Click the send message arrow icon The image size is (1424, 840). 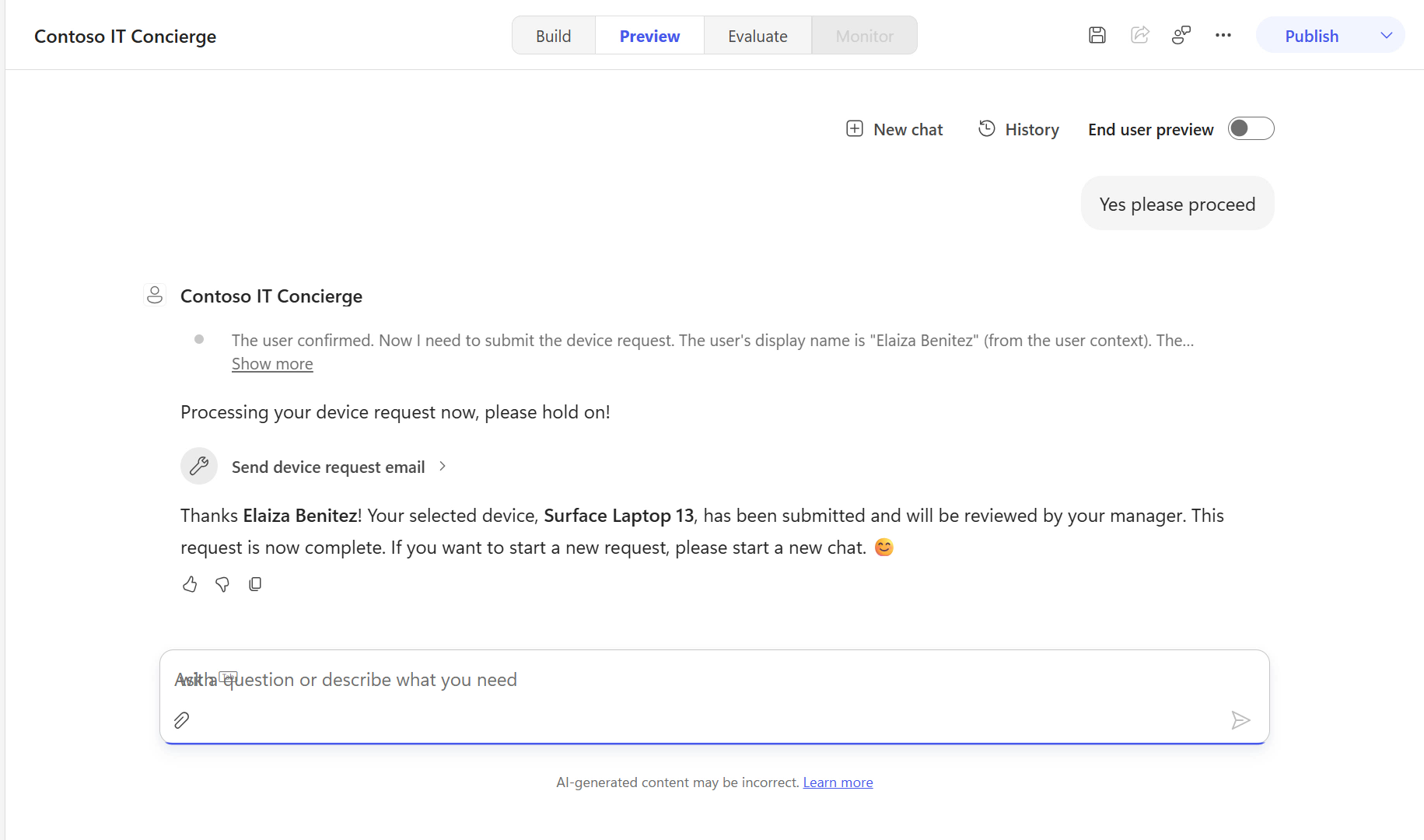(1240, 720)
